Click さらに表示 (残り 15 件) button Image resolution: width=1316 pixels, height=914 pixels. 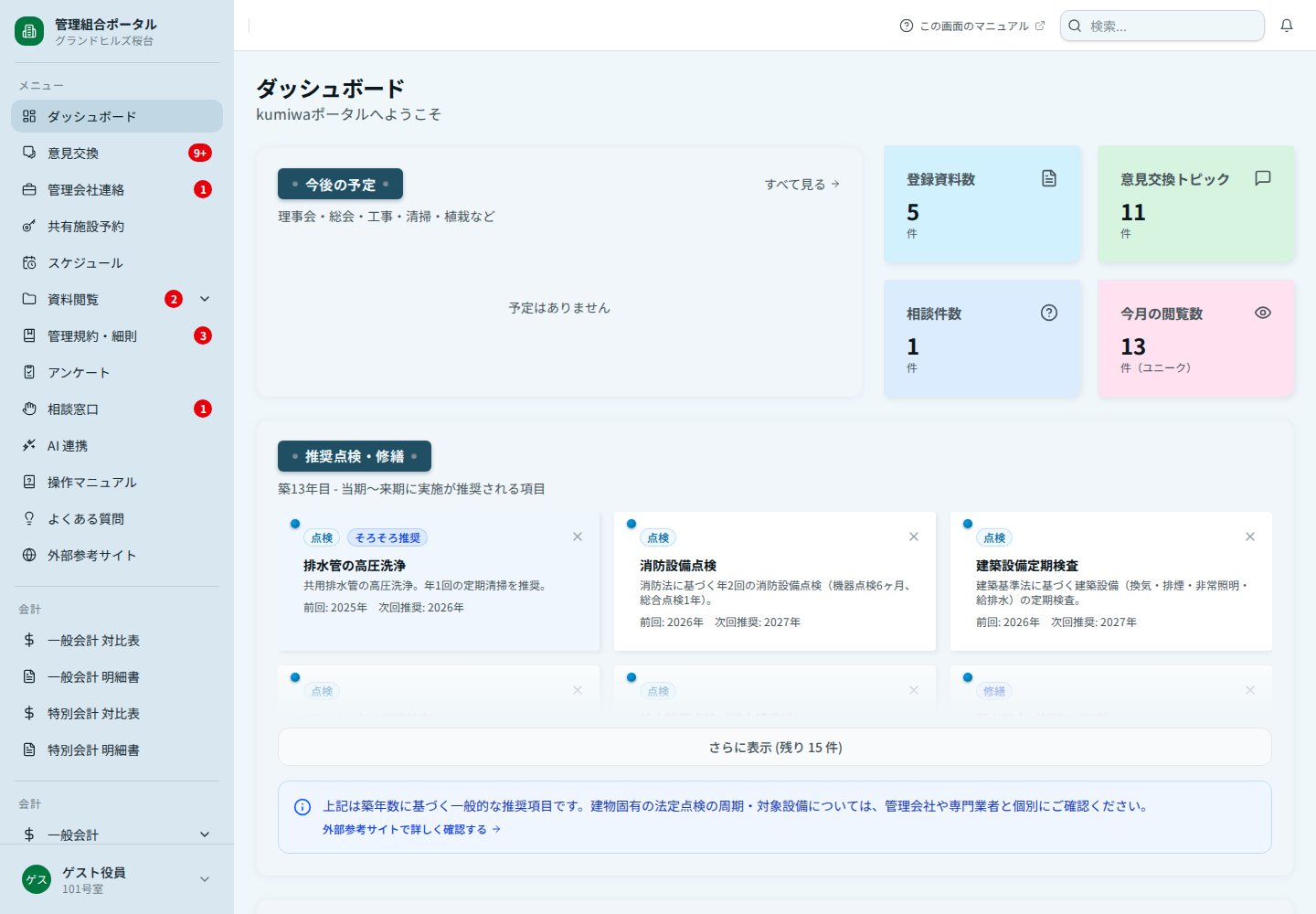point(775,747)
